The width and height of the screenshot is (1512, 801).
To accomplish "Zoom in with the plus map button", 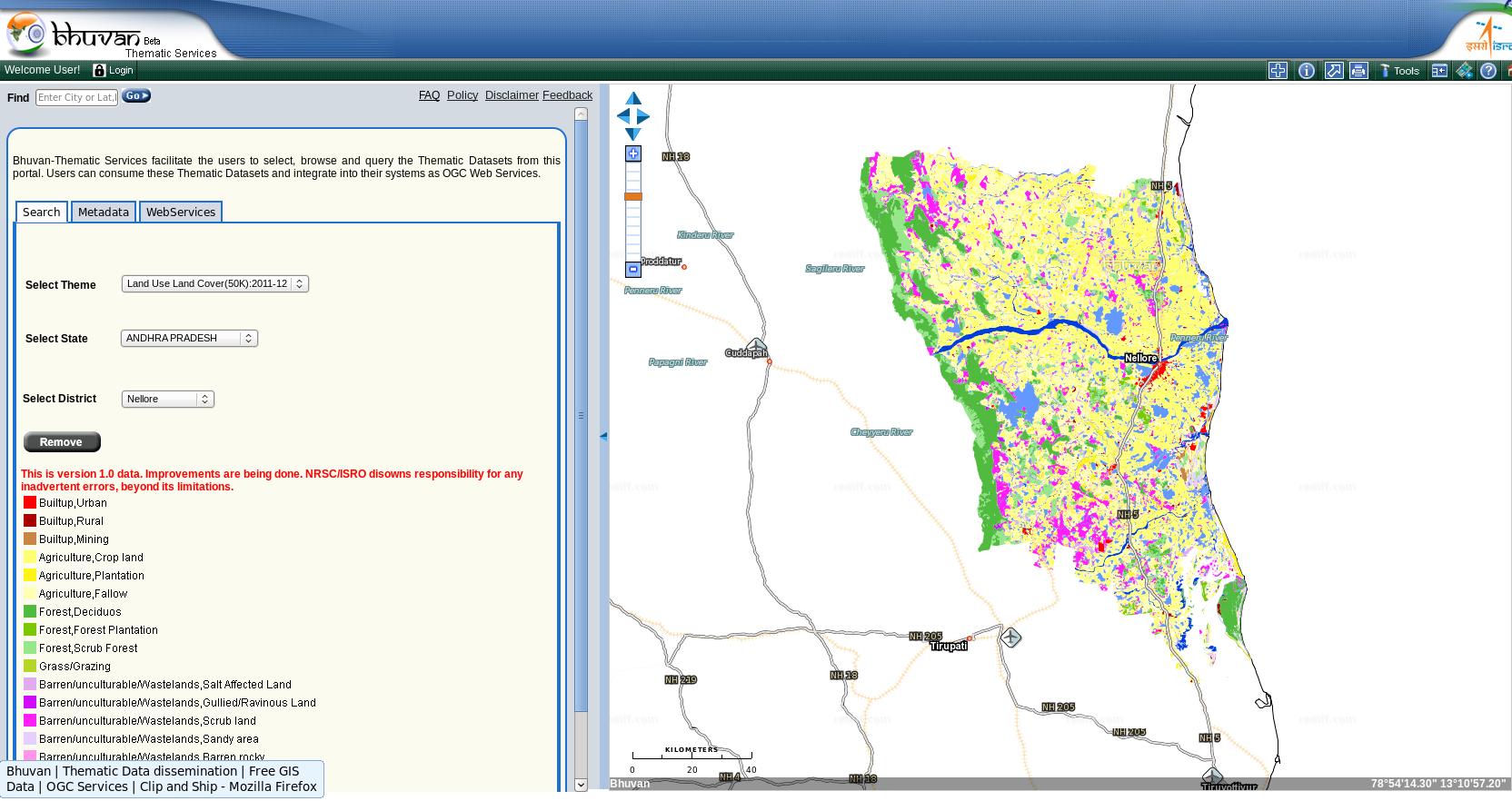I will 633,153.
